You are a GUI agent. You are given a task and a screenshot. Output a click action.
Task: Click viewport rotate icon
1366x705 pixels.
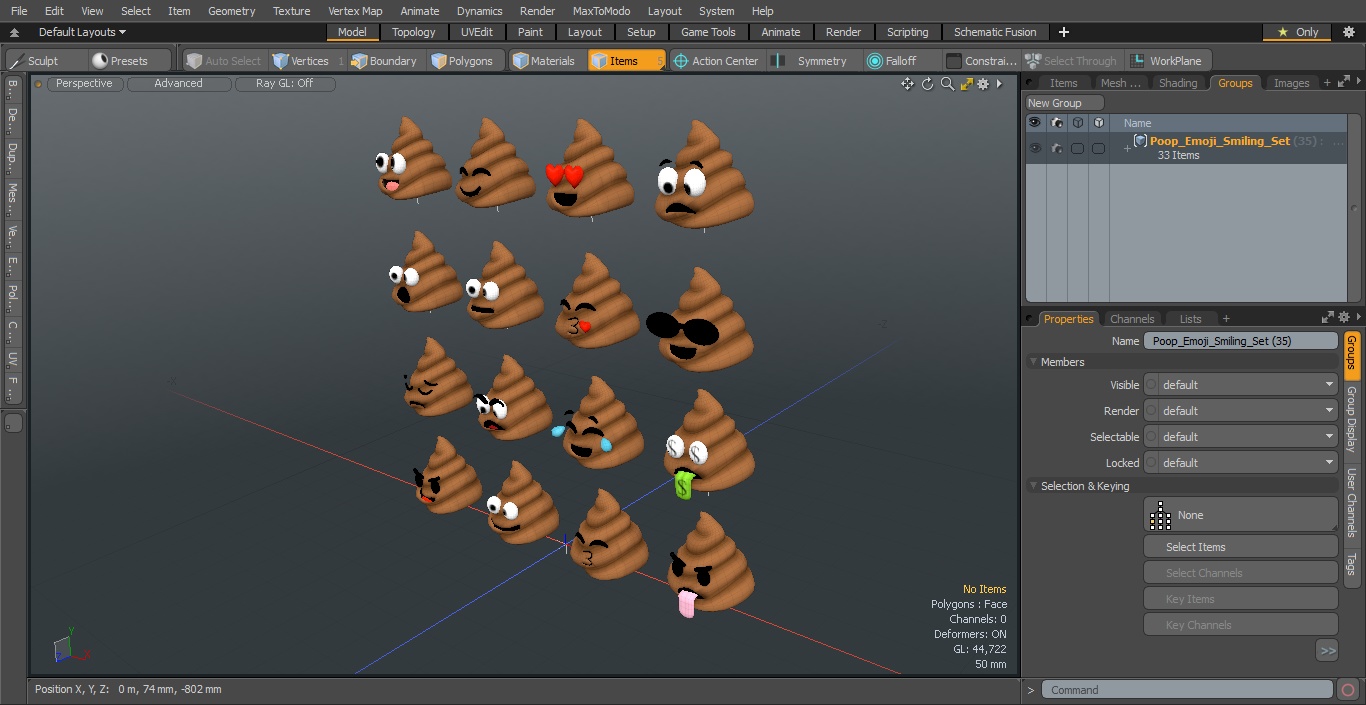(x=927, y=84)
